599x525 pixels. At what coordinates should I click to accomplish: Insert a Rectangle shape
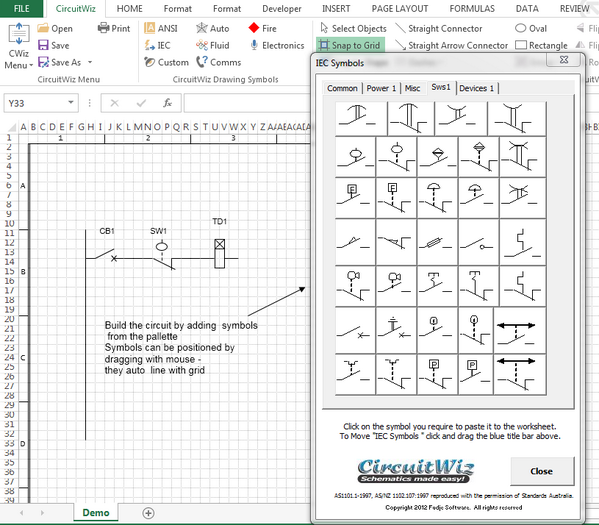(x=541, y=45)
